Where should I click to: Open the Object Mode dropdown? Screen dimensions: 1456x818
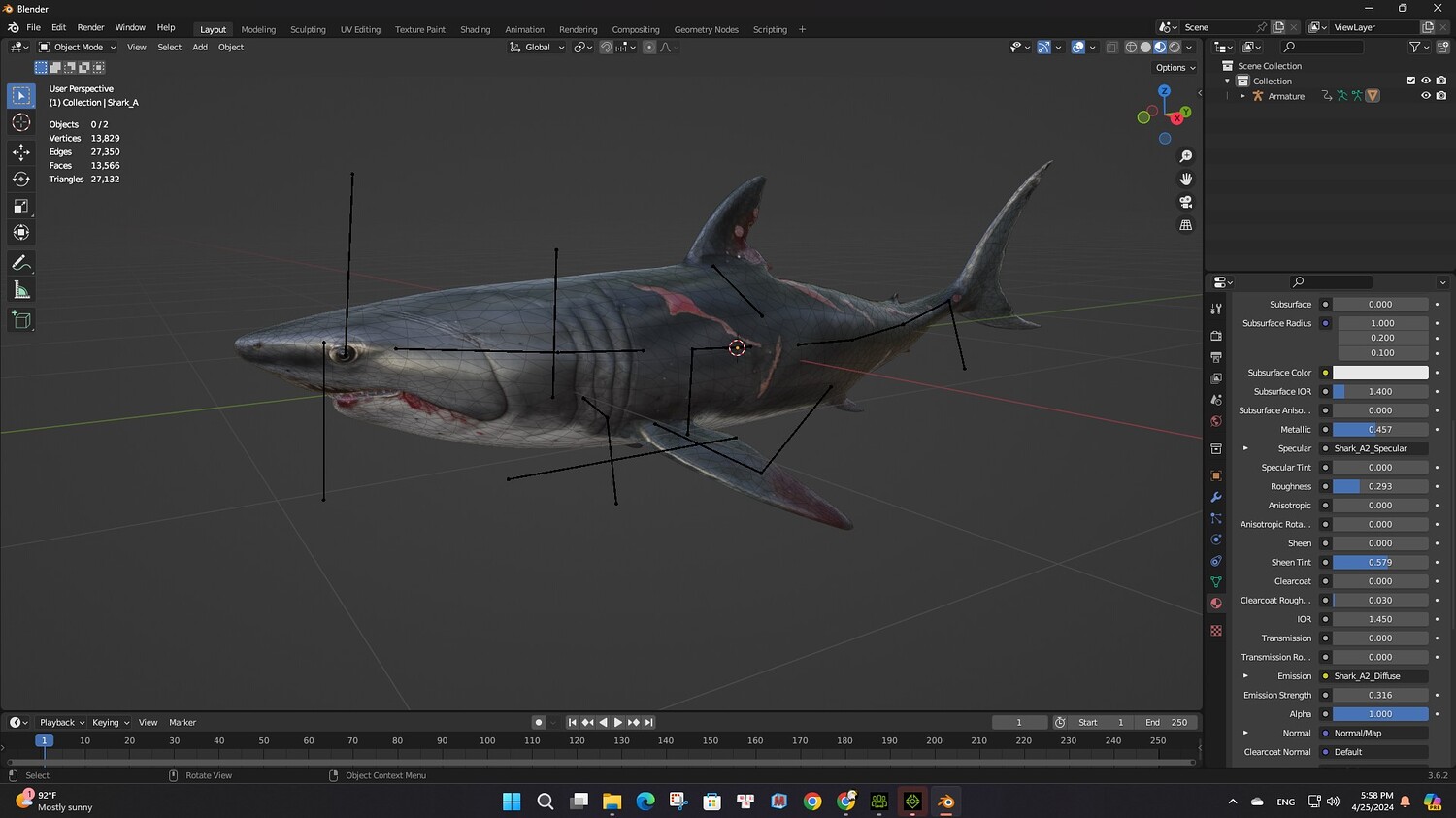[x=78, y=47]
